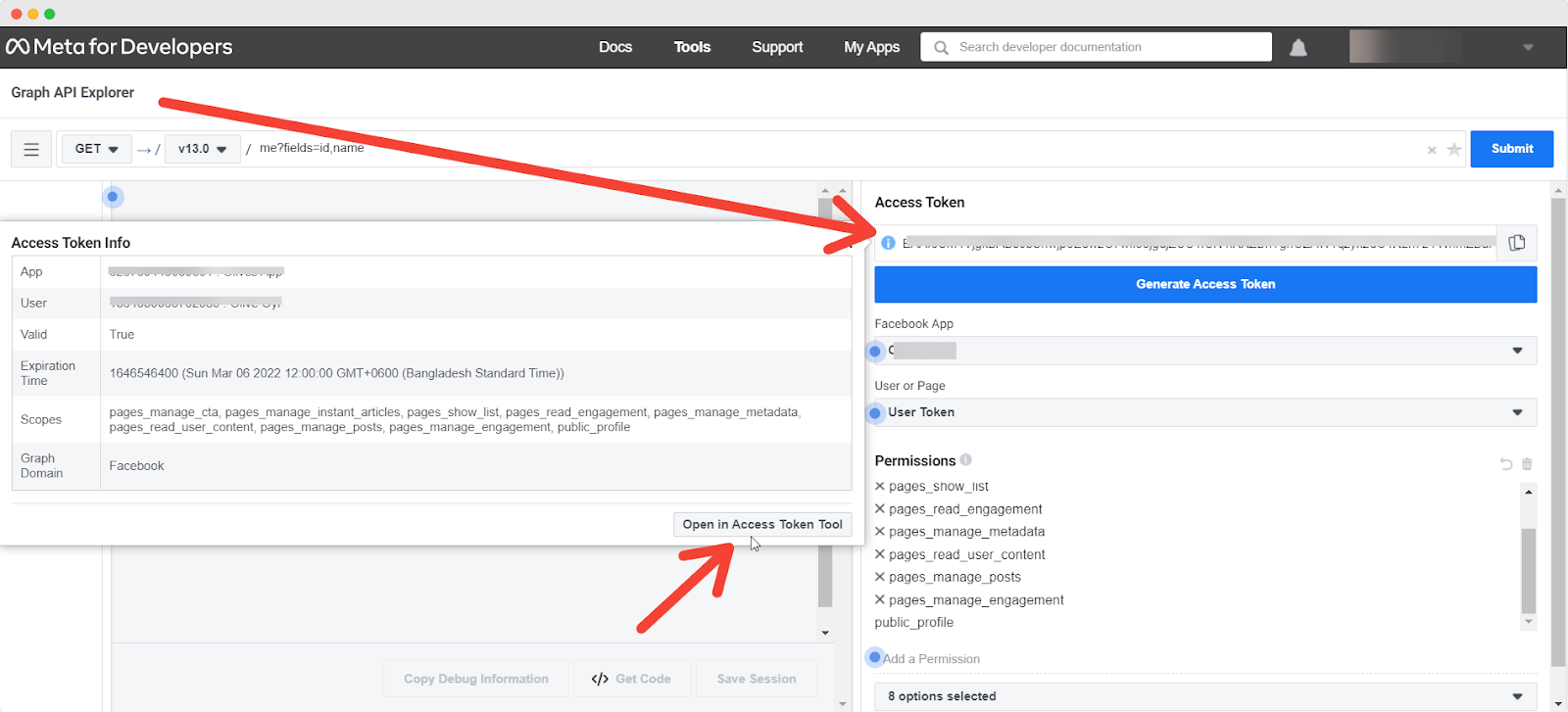The height and width of the screenshot is (712, 1568).
Task: Click the user profile name area
Action: tap(1405, 47)
